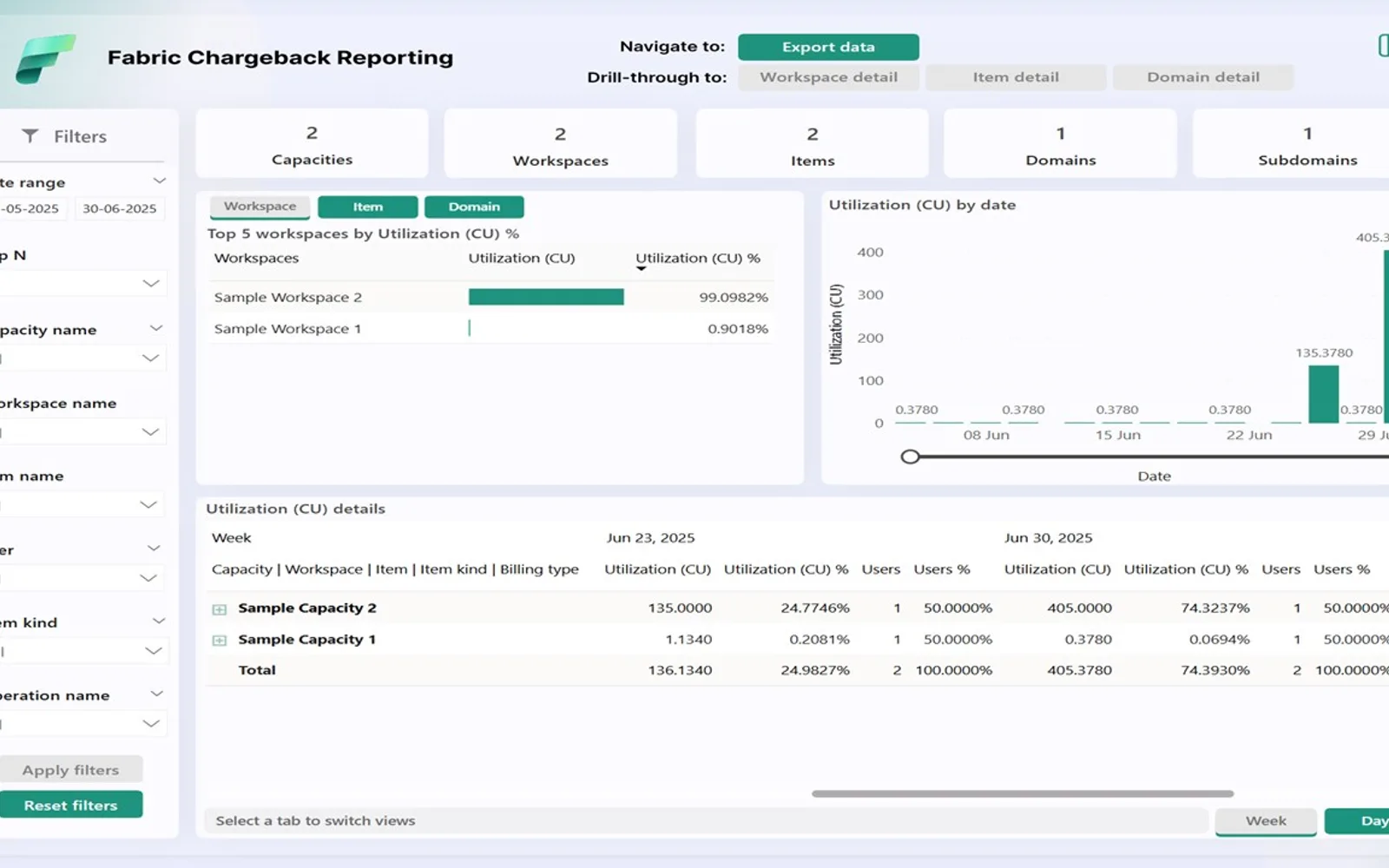Viewport: 1389px width, 868px height.
Task: Click the Capacities card
Action: pos(312,144)
